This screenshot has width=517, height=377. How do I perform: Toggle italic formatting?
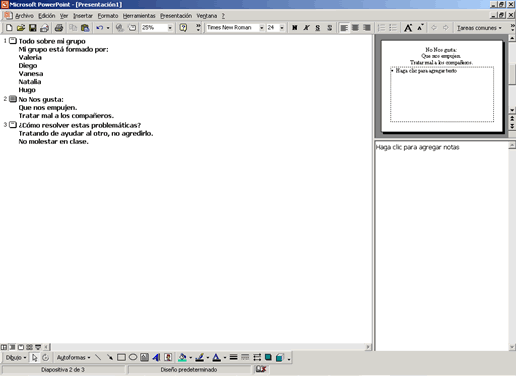(x=306, y=28)
